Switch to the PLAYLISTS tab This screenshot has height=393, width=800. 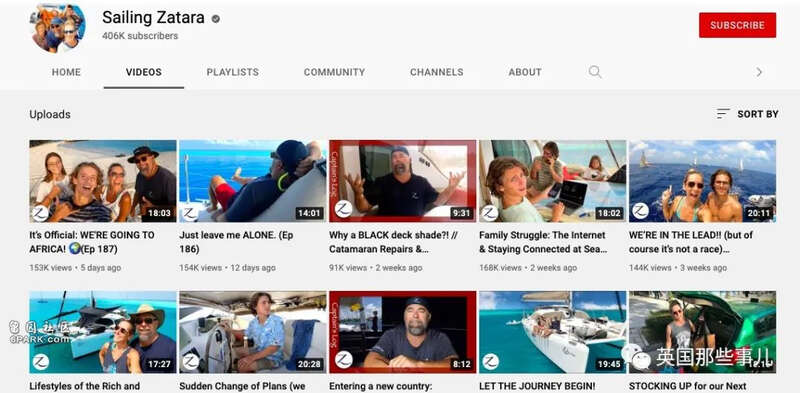click(x=233, y=72)
